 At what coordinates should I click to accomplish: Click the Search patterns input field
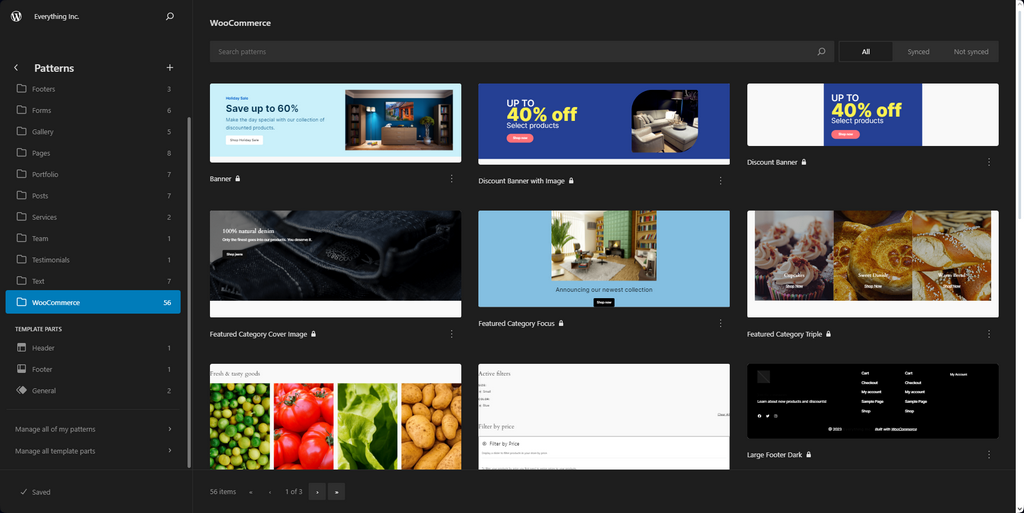click(x=510, y=52)
